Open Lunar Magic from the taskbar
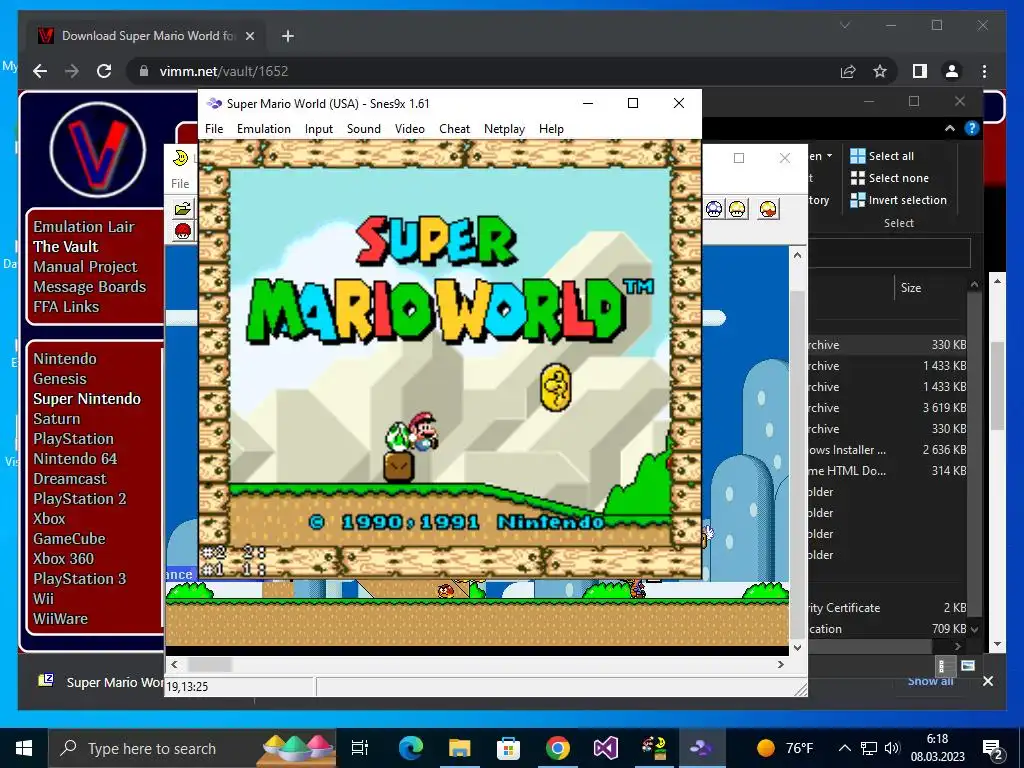Screen dimensions: 1024x768 654,748
